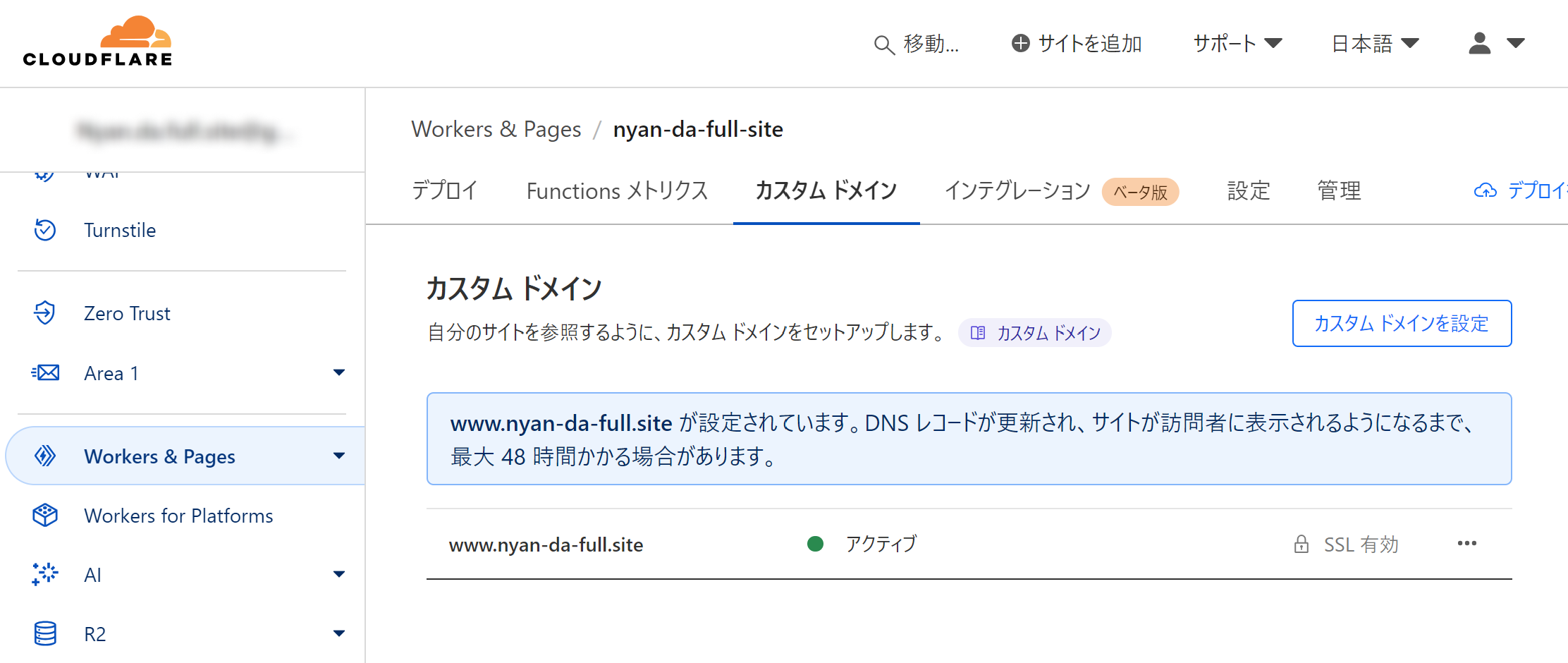This screenshot has height=663, width=1568.
Task: Click the Turnstile sidebar icon
Action: [x=45, y=230]
